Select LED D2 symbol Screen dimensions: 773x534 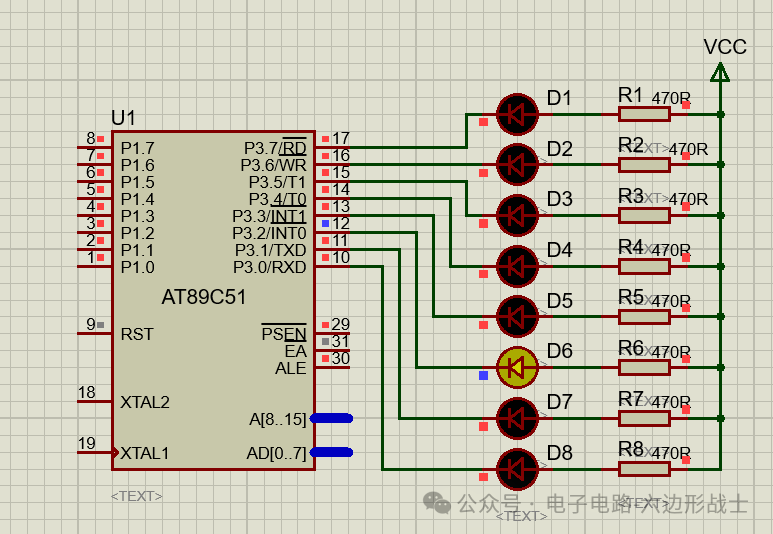(517, 165)
